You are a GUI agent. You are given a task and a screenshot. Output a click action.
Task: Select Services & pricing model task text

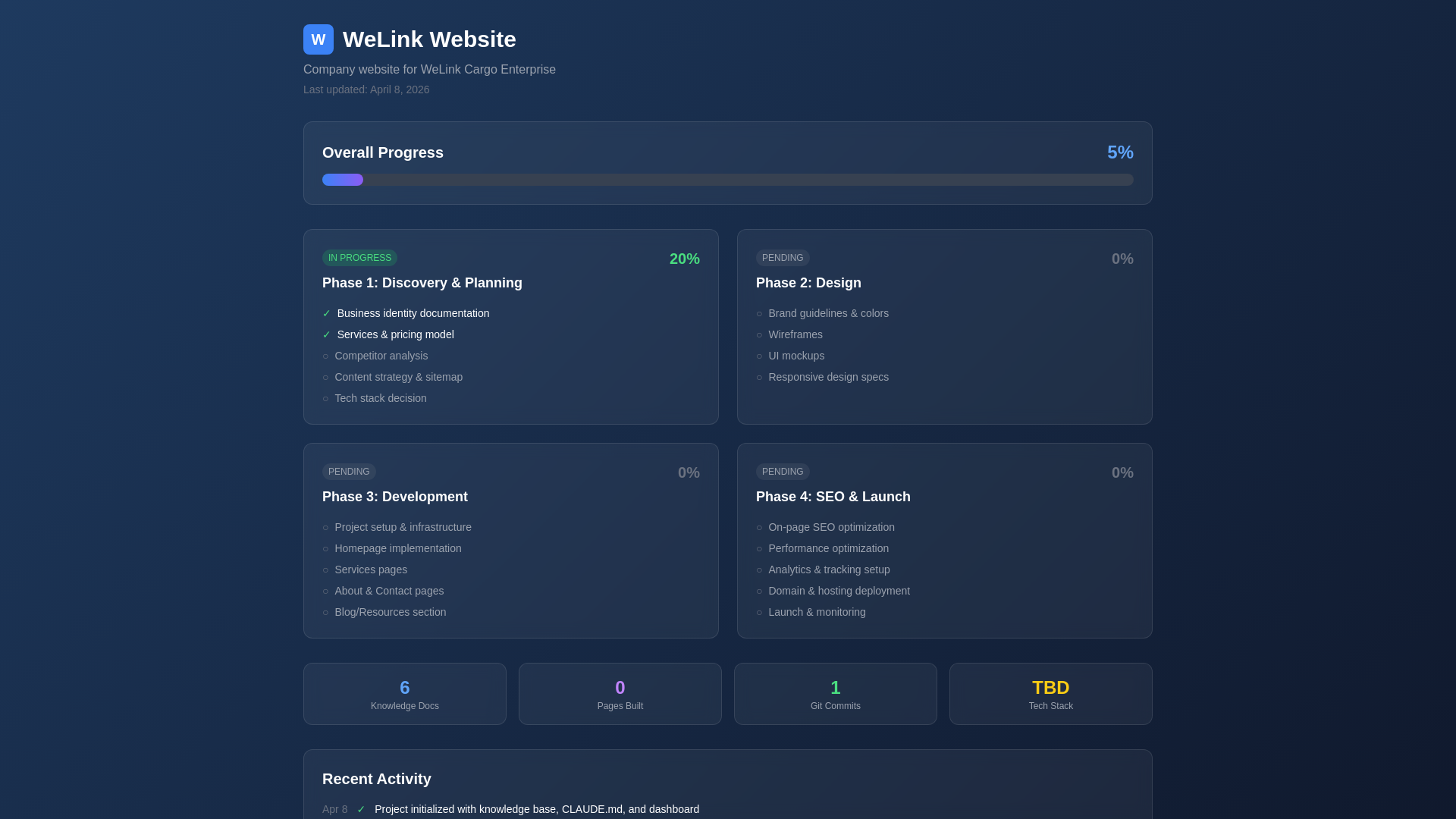396,334
